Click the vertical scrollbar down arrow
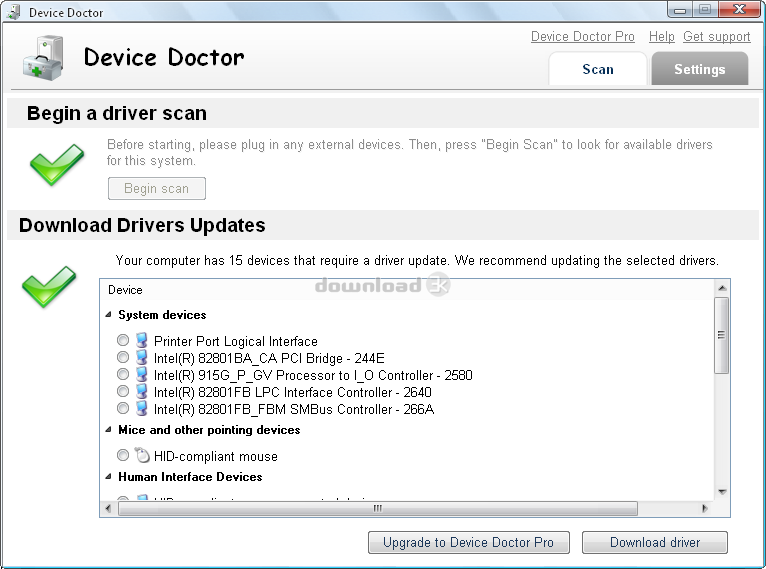 [x=722, y=492]
